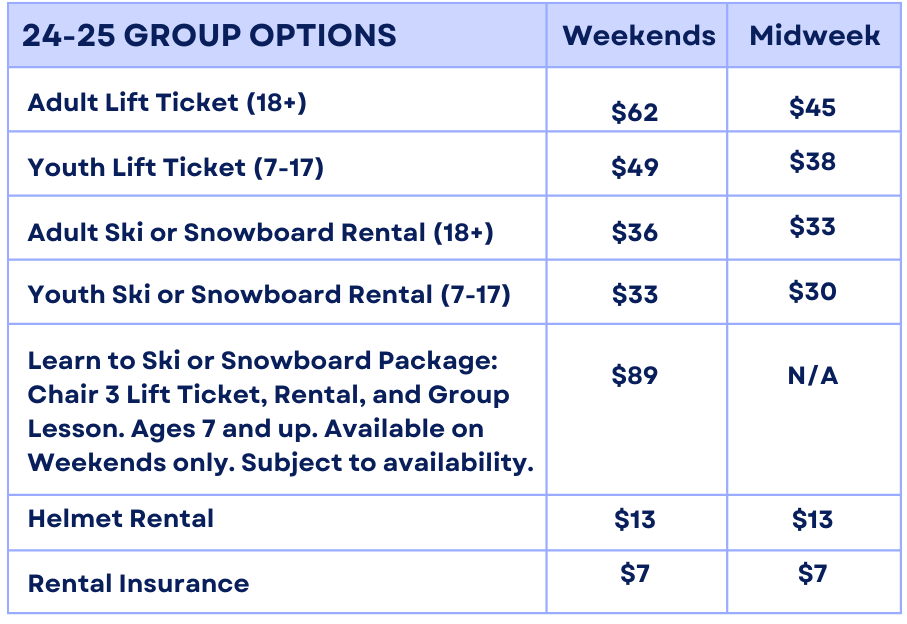Select the Midweek column header

tap(814, 36)
